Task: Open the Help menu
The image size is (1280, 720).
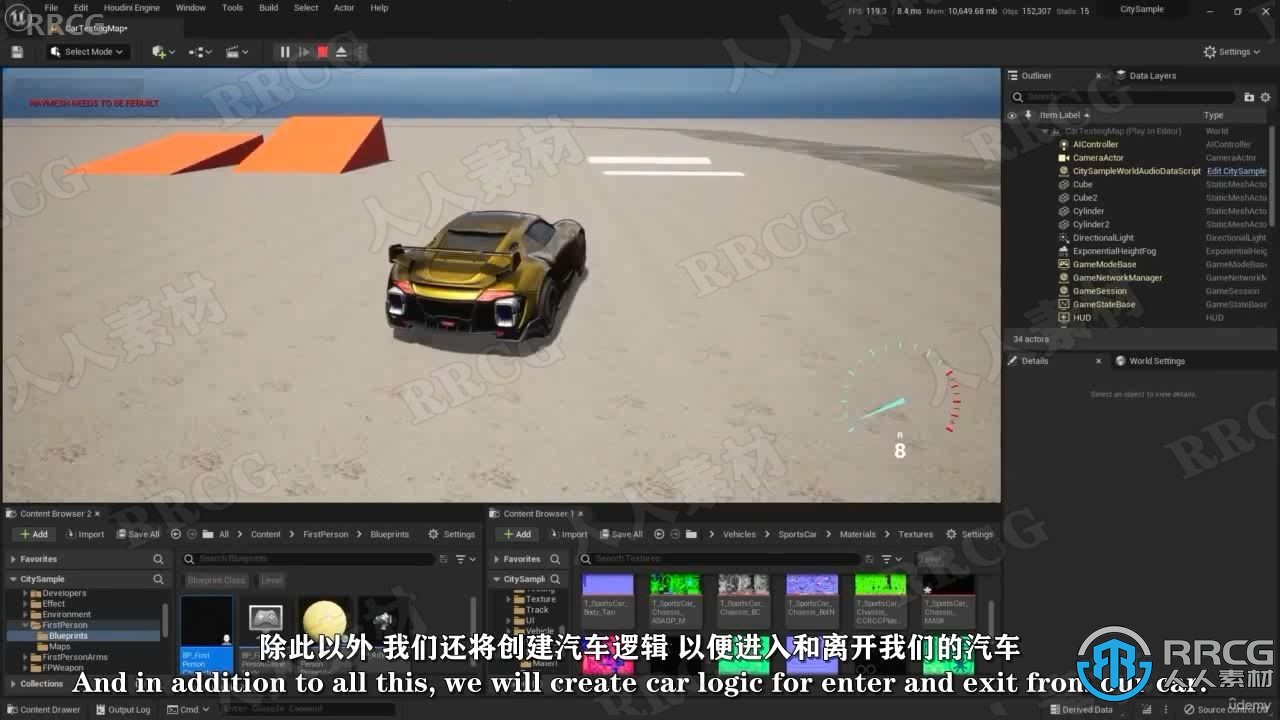Action: point(379,8)
